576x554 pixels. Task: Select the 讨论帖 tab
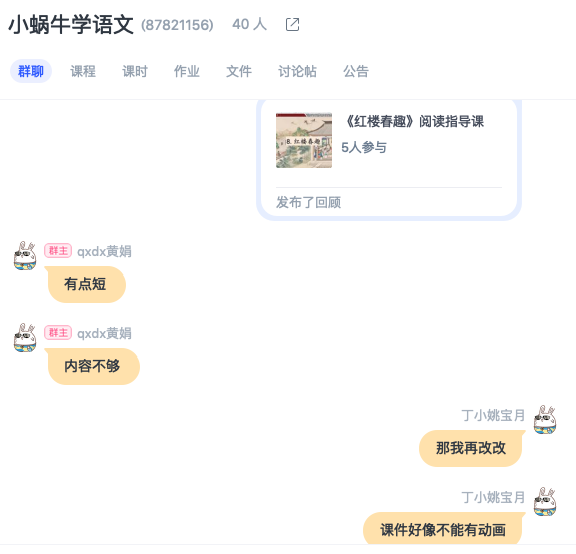[x=297, y=71]
